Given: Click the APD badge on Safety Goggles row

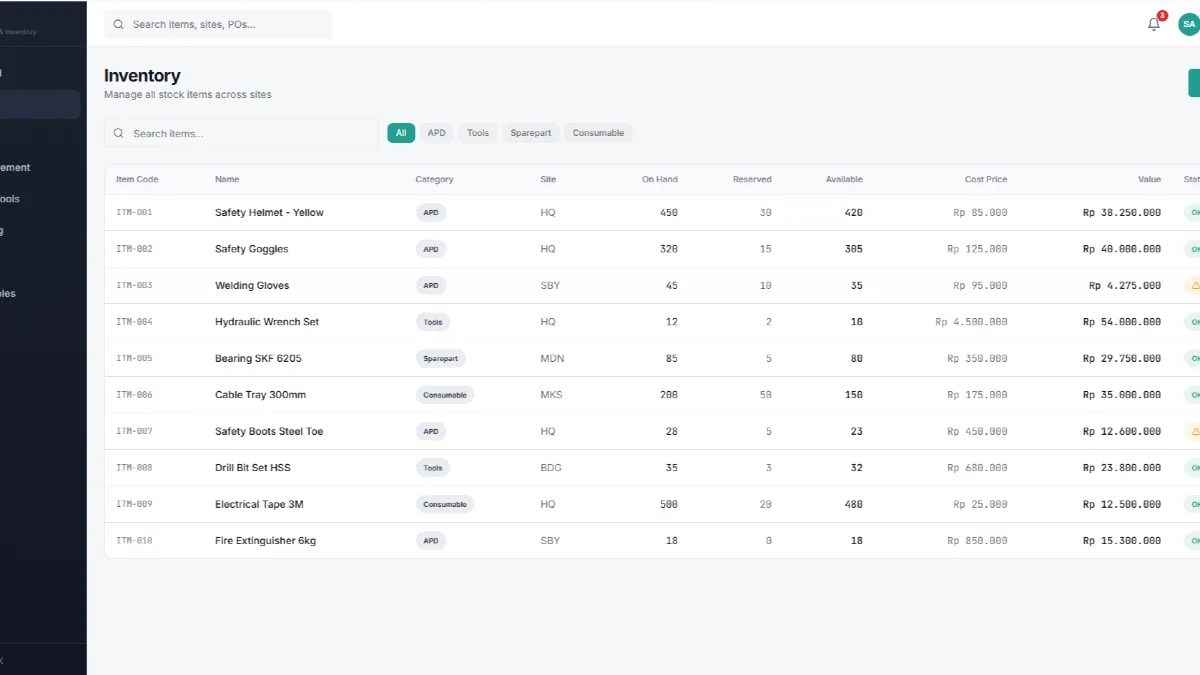Looking at the screenshot, I should [431, 249].
